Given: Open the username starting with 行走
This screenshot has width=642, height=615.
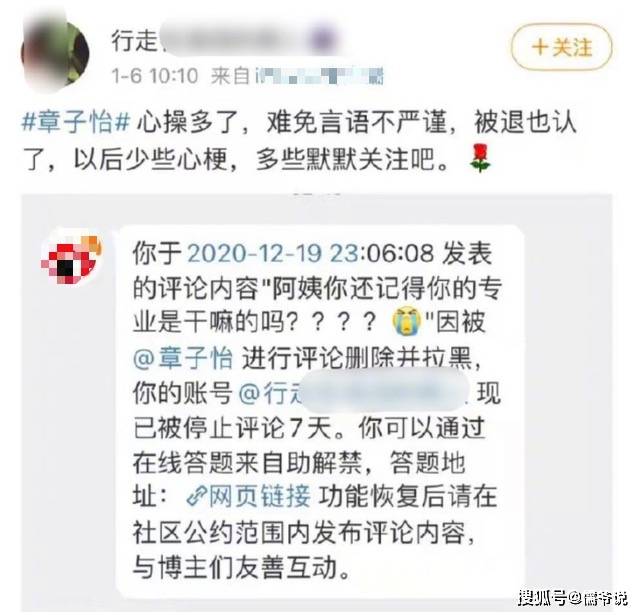Looking at the screenshot, I should tap(223, 40).
